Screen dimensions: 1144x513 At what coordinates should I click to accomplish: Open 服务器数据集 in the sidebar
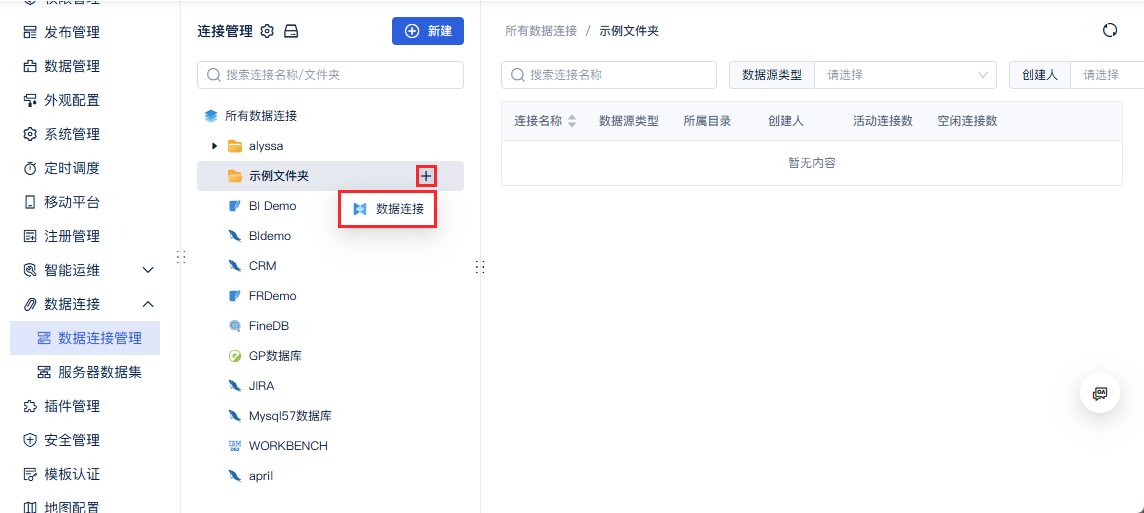99,372
